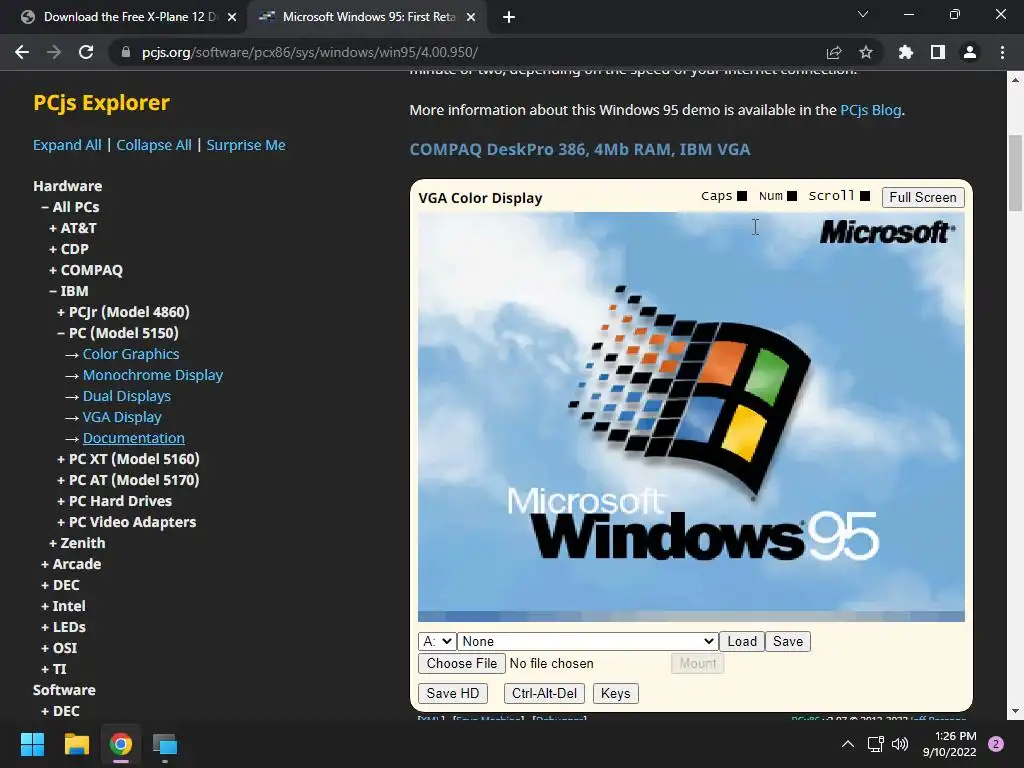The height and width of the screenshot is (768, 1024).
Task: Open the None diskette dropdown
Action: pos(588,641)
